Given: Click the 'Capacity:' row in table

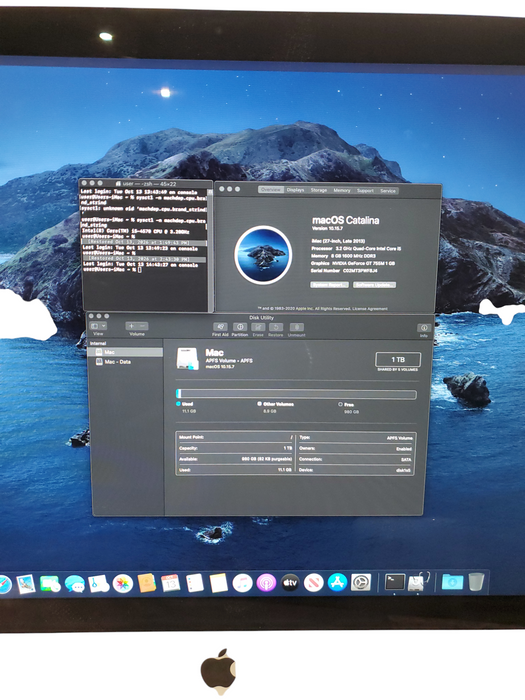Looking at the screenshot, I should point(236,448).
